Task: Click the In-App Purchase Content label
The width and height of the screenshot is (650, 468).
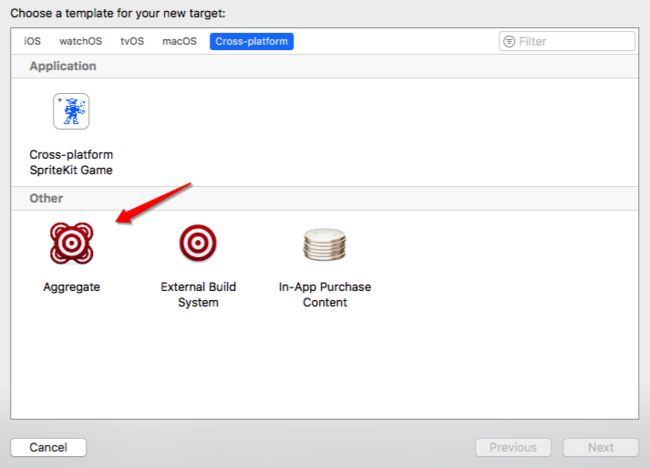Action: coord(325,294)
